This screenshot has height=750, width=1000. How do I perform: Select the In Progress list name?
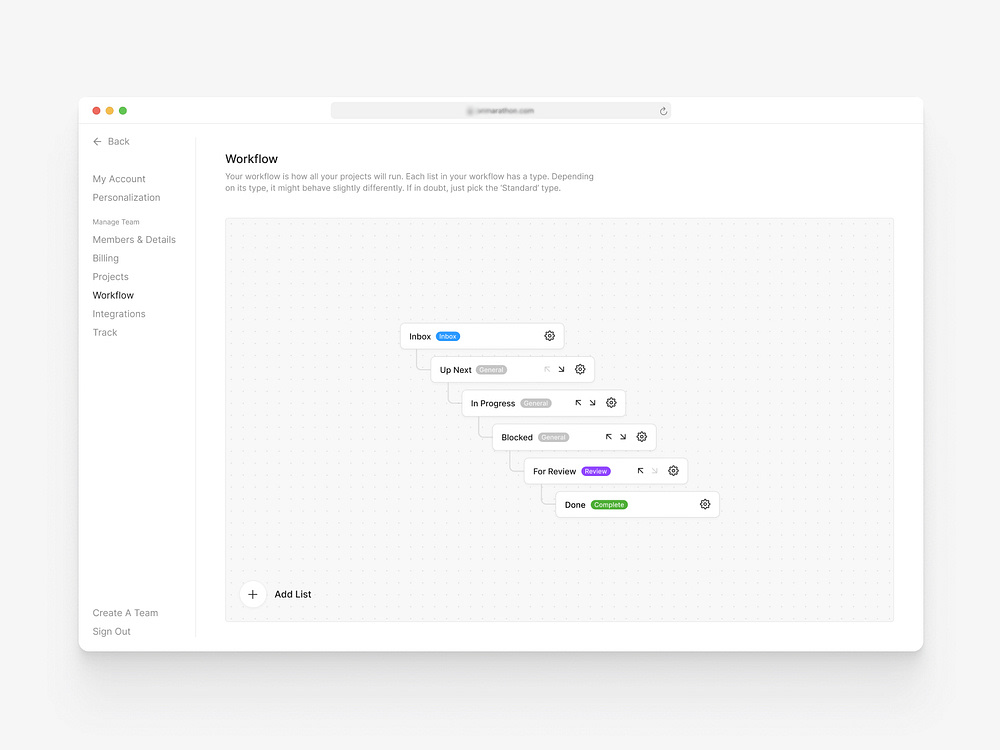pyautogui.click(x=493, y=404)
